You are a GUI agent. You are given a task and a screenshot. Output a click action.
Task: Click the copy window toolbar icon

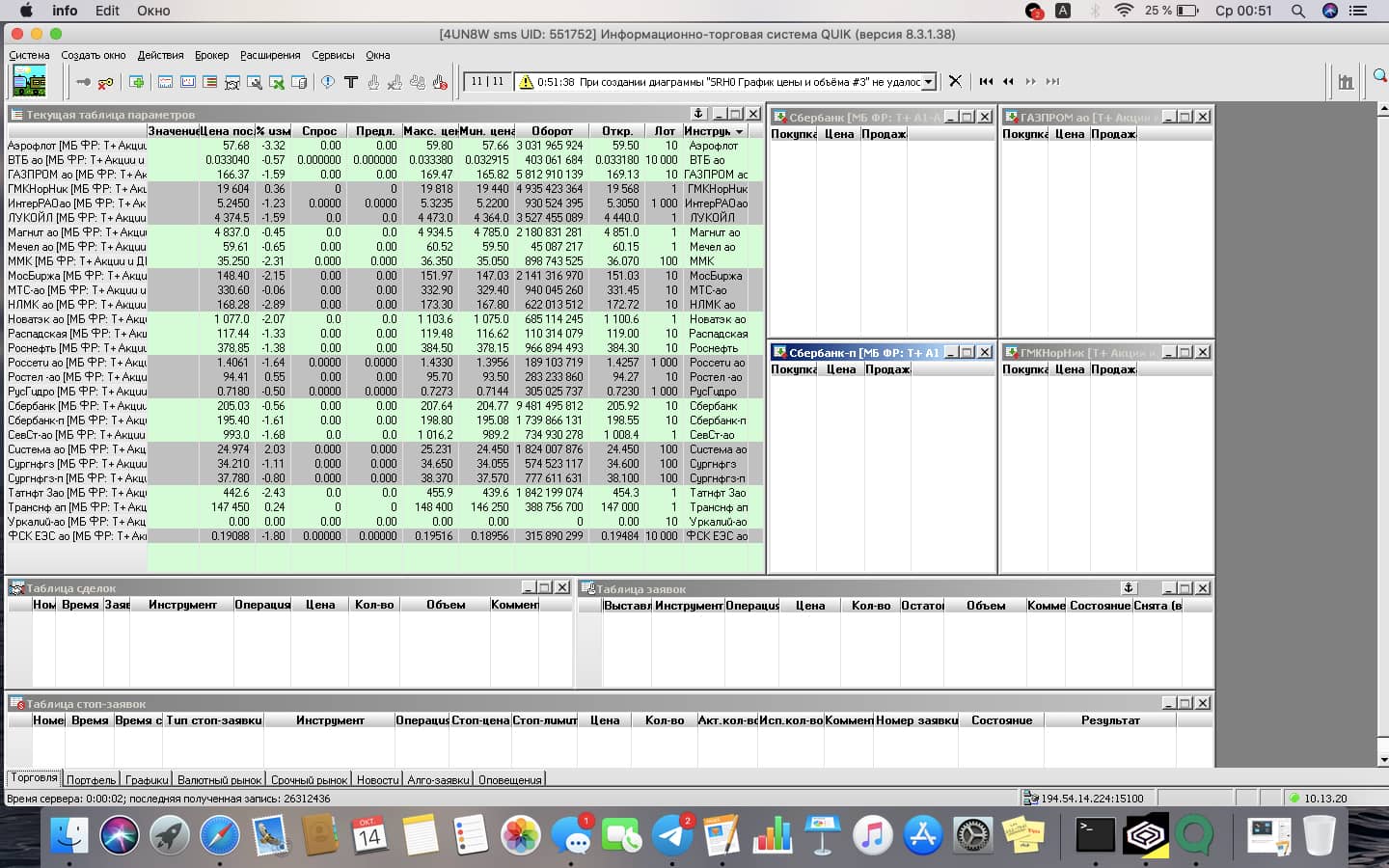(x=299, y=82)
